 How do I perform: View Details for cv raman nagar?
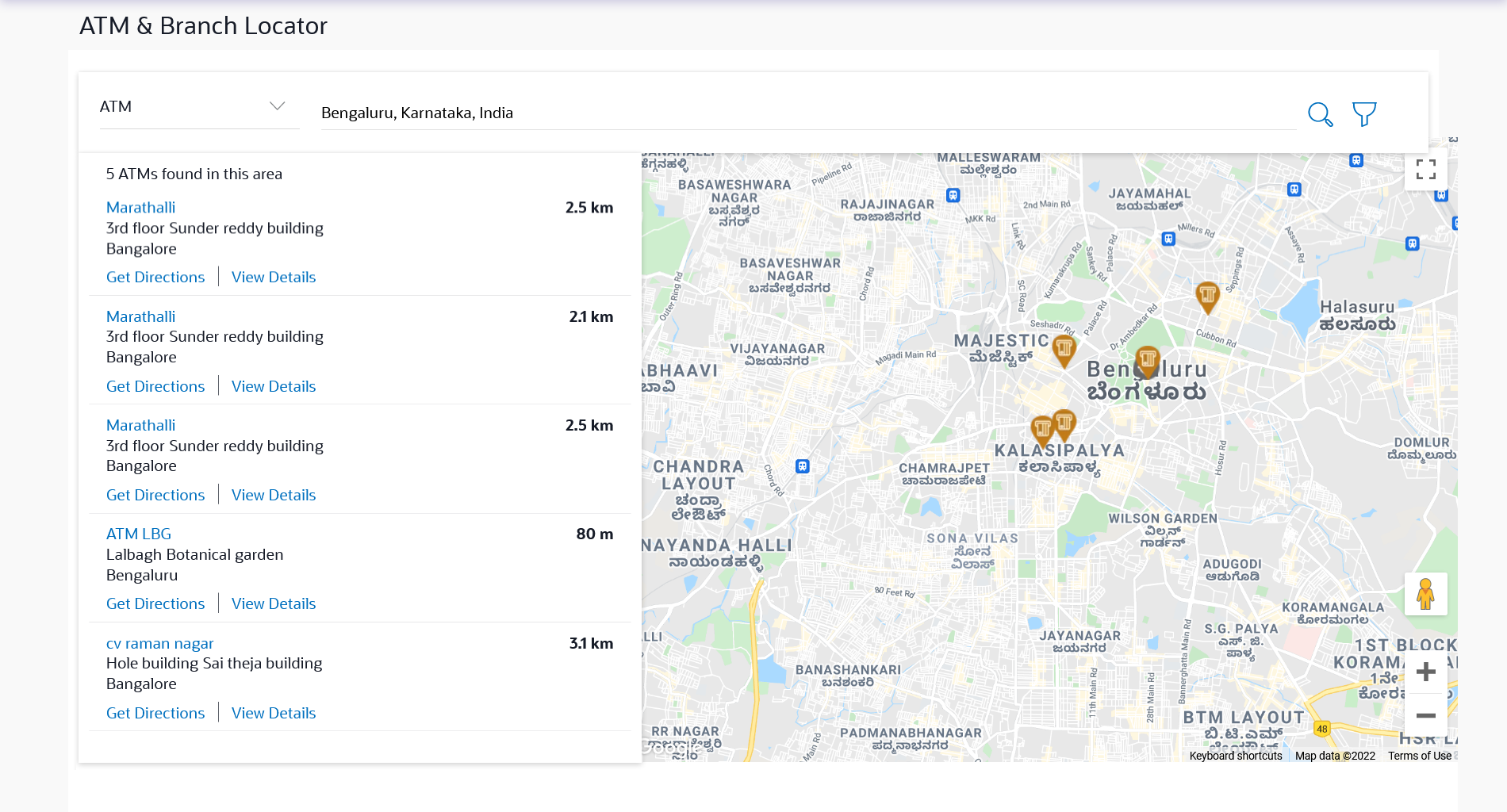pyautogui.click(x=274, y=714)
